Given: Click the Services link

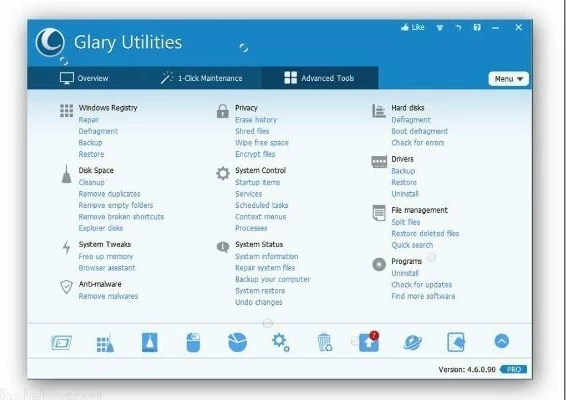Looking at the screenshot, I should (249, 194).
